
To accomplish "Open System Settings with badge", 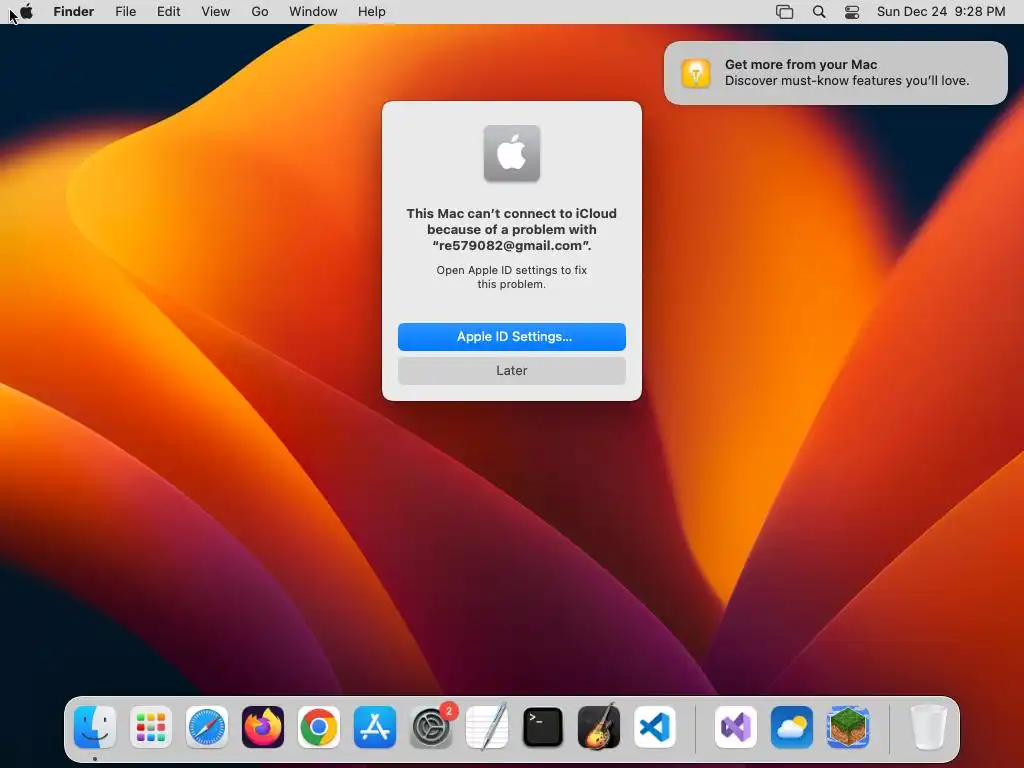I will [x=431, y=727].
